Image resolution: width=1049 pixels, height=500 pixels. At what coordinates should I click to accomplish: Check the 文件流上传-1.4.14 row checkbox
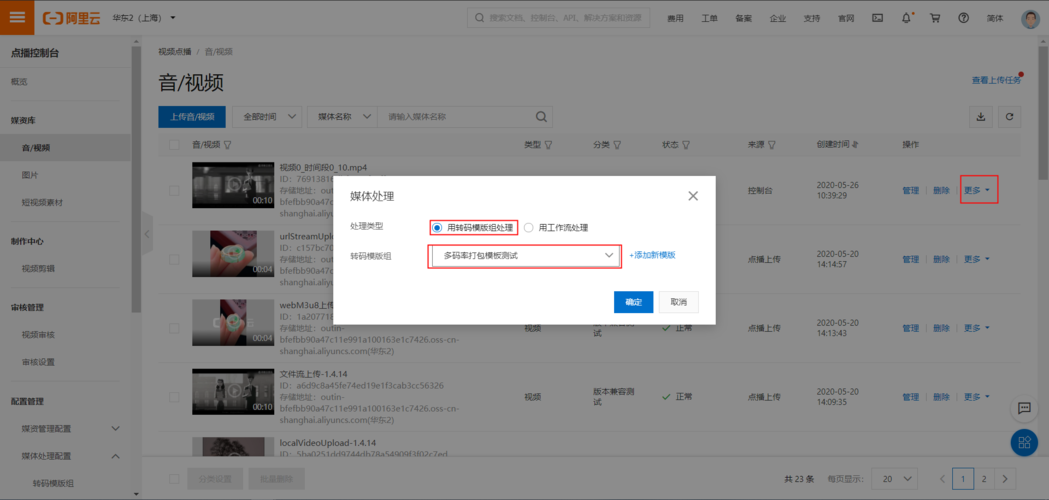tap(175, 397)
